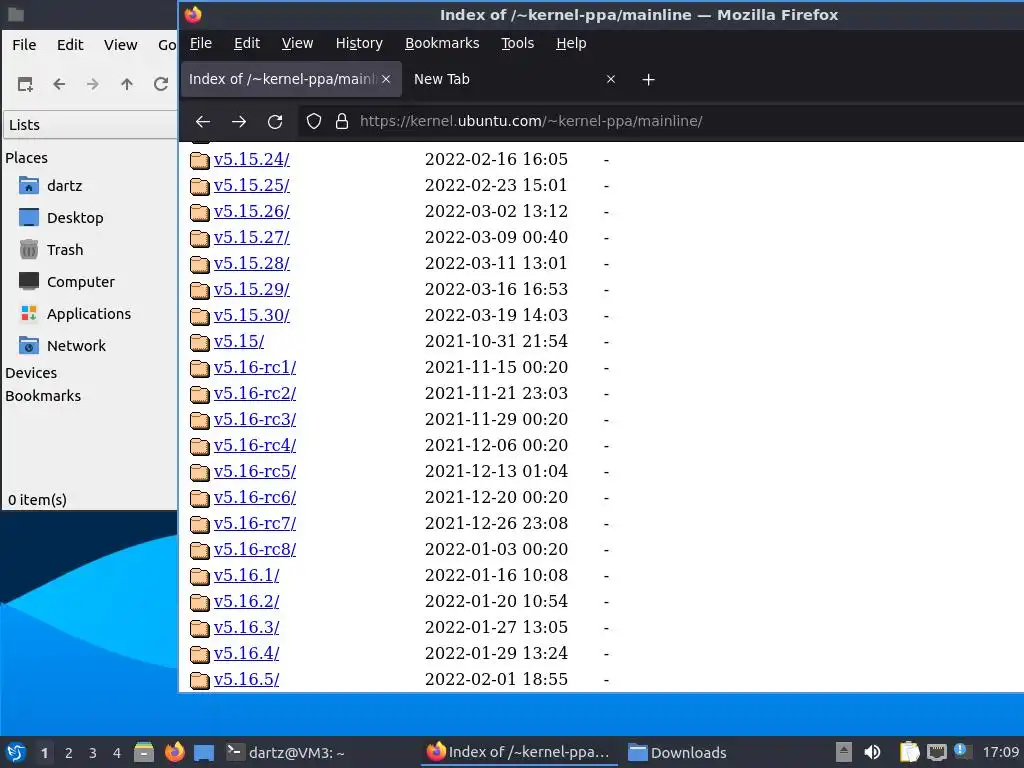Open Firefox Help menu

tap(571, 43)
